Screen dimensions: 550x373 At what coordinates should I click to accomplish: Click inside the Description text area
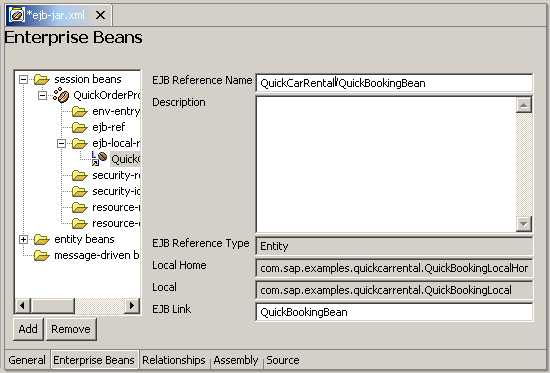tap(386, 164)
